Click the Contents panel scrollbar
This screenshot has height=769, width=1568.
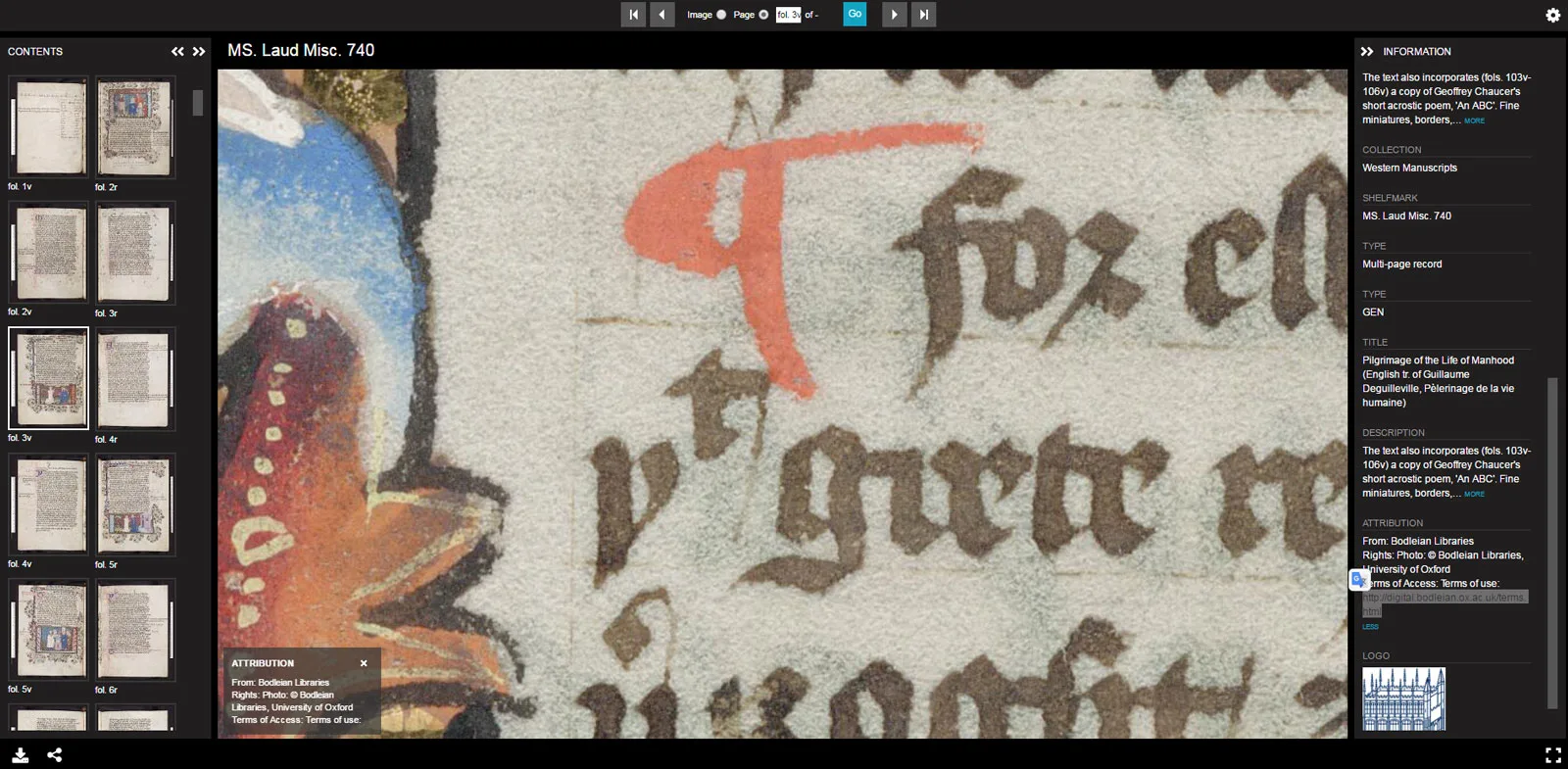(198, 103)
